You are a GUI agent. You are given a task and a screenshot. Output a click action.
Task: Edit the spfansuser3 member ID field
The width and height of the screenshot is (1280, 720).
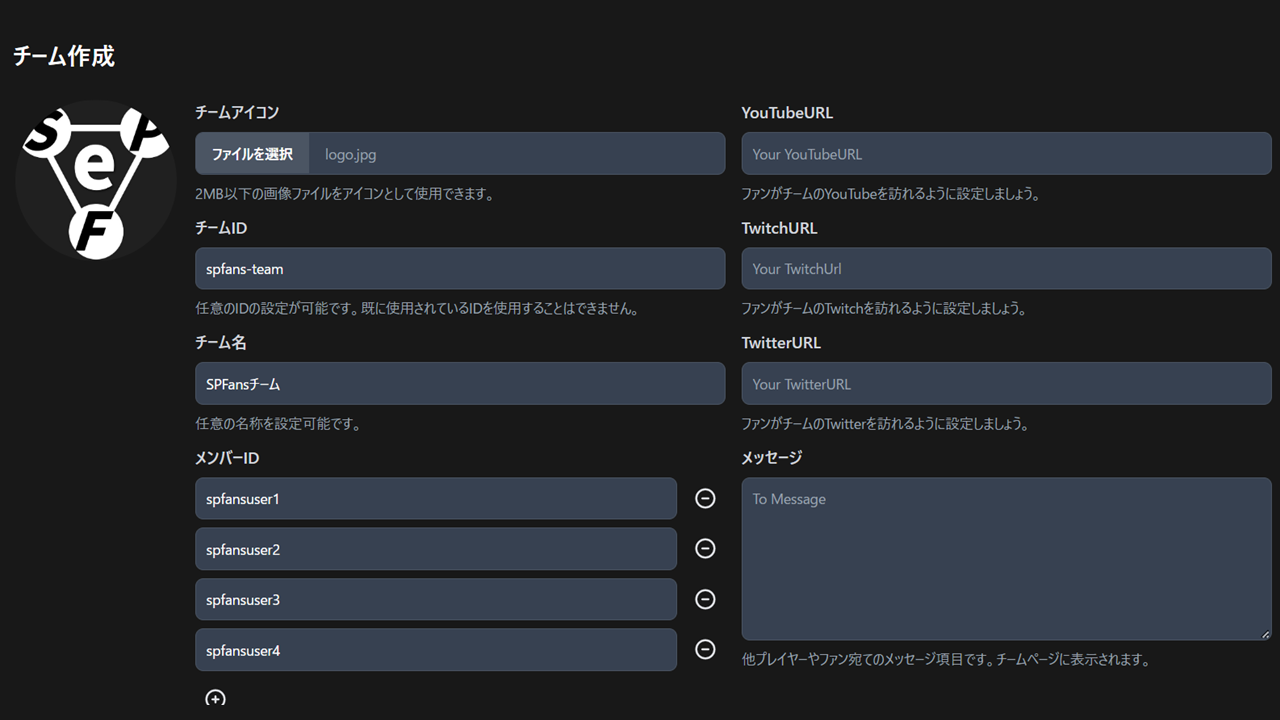pyautogui.click(x=436, y=599)
